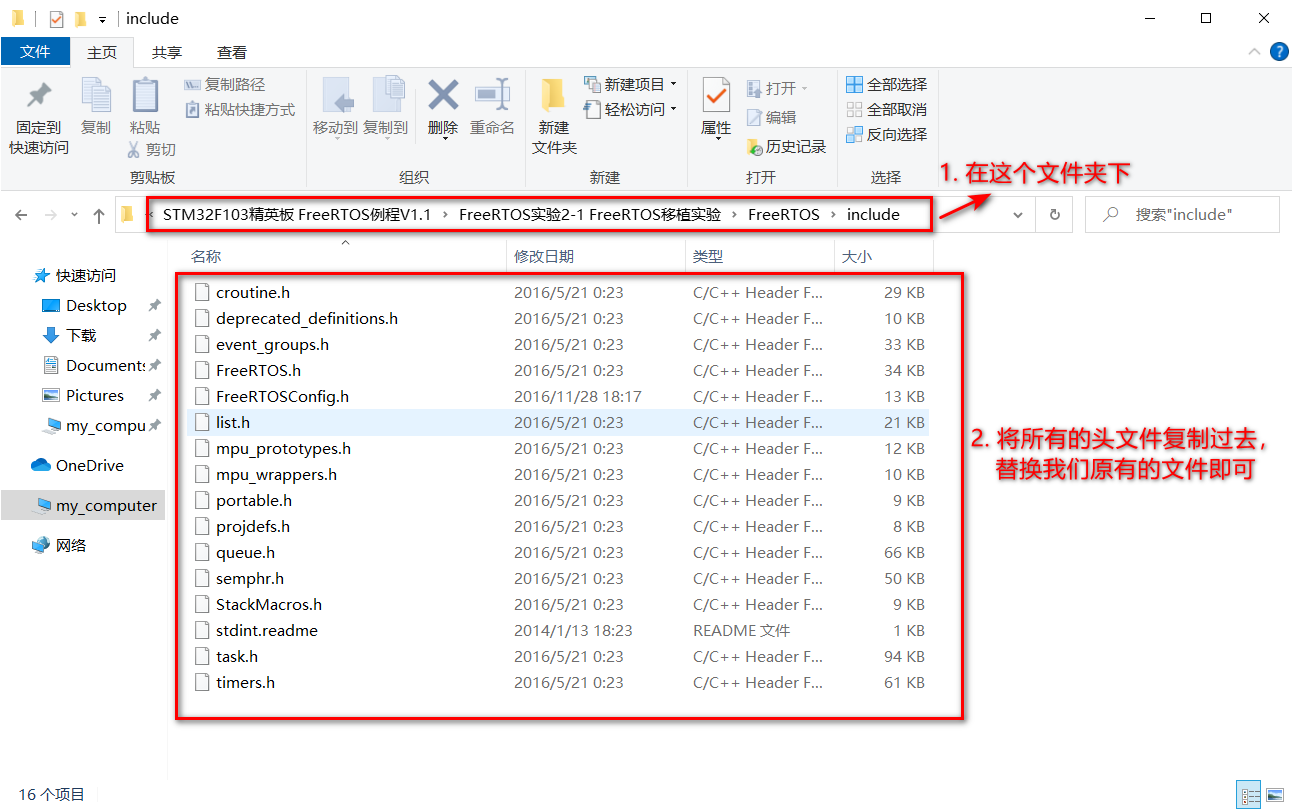Viewport: 1293px width, 810px height.
Task: Open the Customize Quick Access Toolbar arrow
Action: (102, 19)
